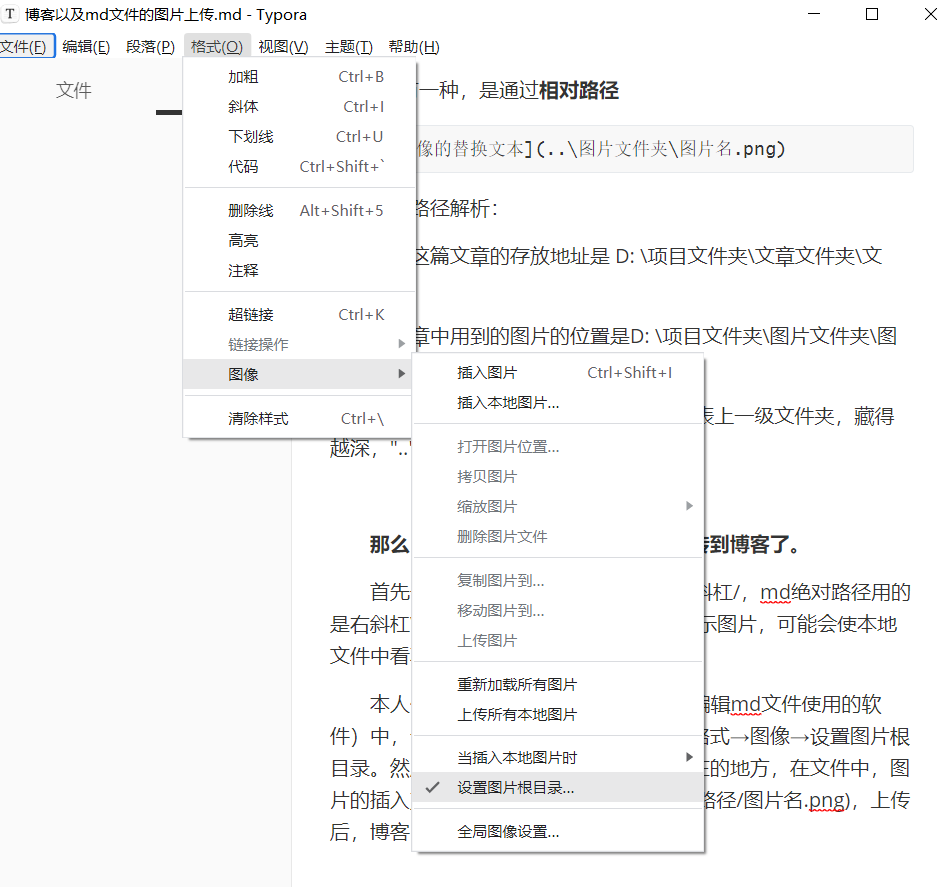The image size is (937, 887).
Task: Toggle checked 设置图片根目录... option
Action: [x=558, y=787]
